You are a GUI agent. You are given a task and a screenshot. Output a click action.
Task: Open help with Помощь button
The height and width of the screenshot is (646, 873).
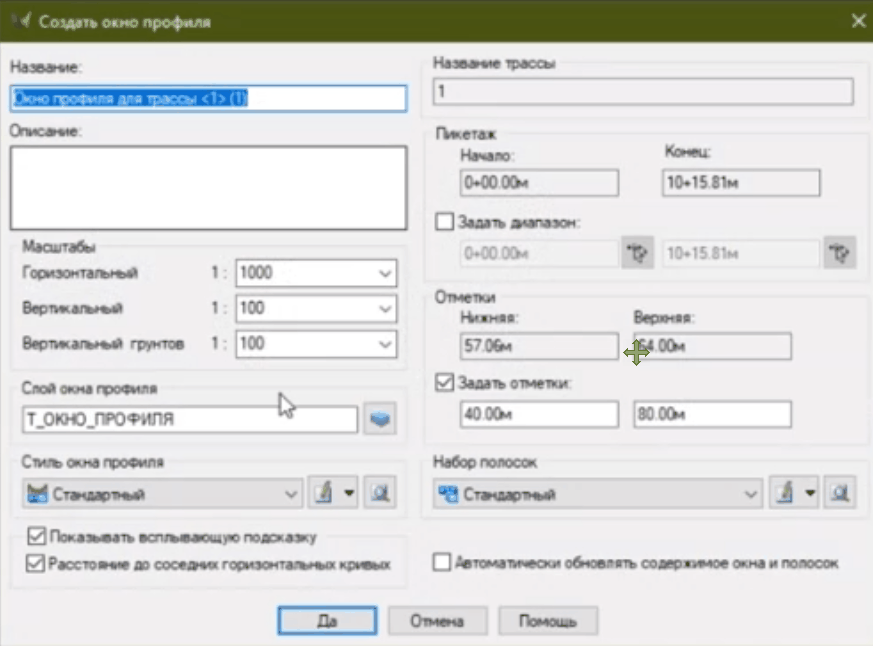(x=548, y=621)
